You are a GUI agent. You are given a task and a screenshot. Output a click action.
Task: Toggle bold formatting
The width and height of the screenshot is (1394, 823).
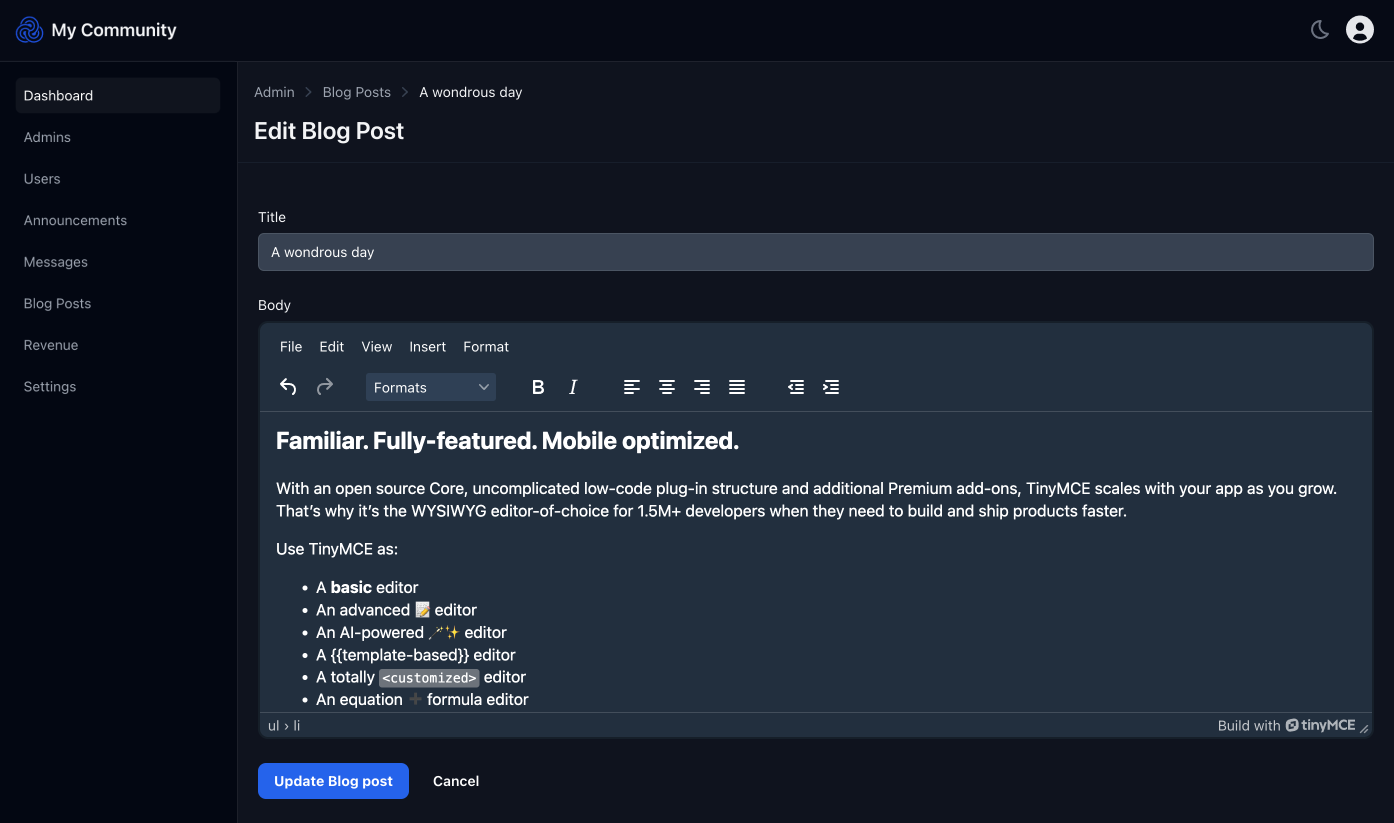538,387
